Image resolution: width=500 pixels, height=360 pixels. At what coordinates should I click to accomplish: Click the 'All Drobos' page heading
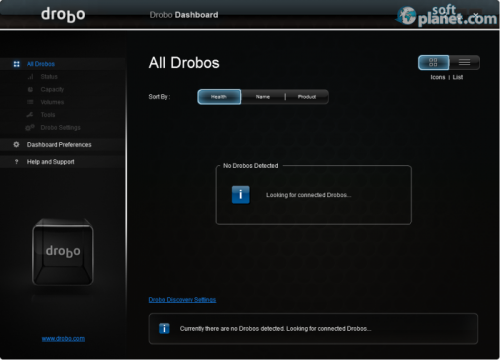pyautogui.click(x=184, y=63)
